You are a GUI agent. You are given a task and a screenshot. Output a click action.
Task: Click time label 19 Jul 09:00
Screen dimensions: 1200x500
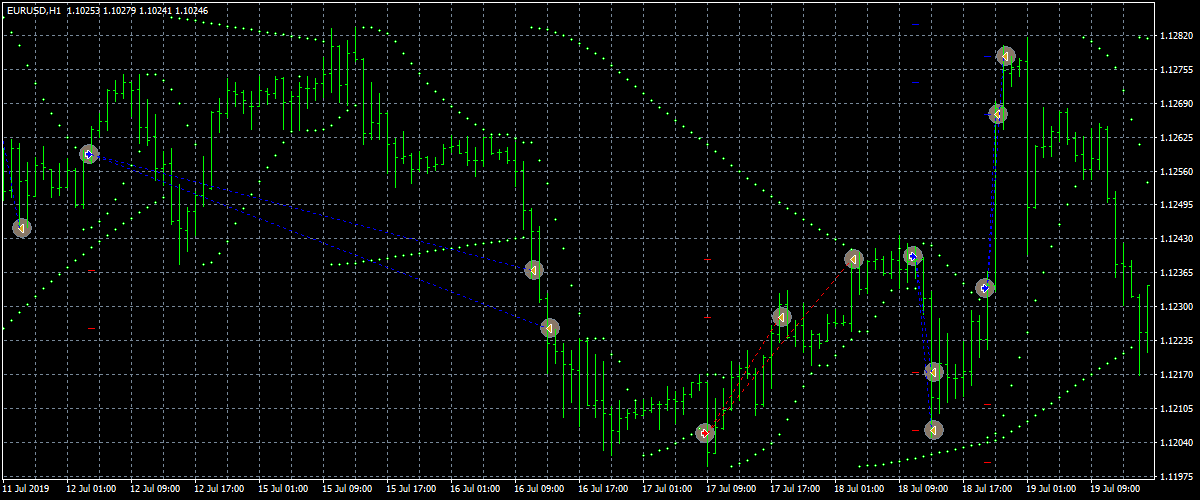(x=1114, y=490)
